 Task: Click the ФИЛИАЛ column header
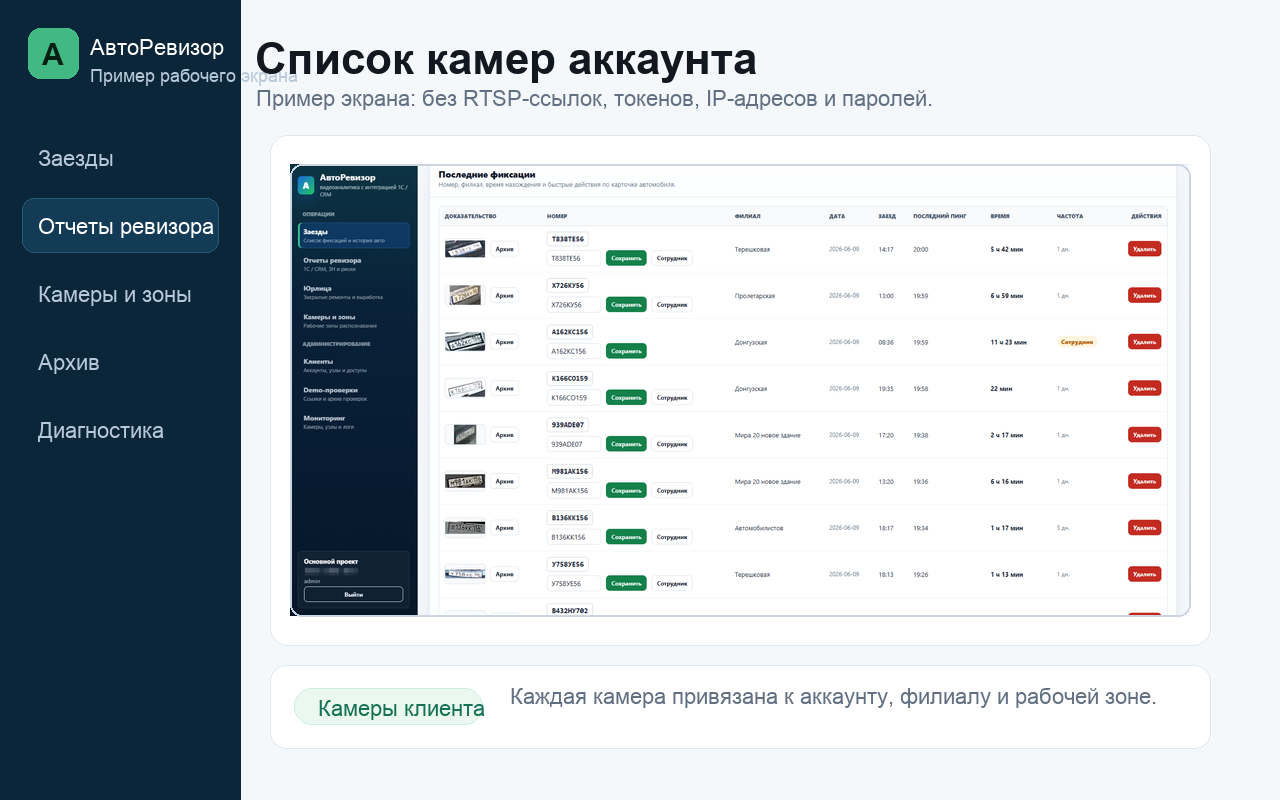tap(747, 216)
